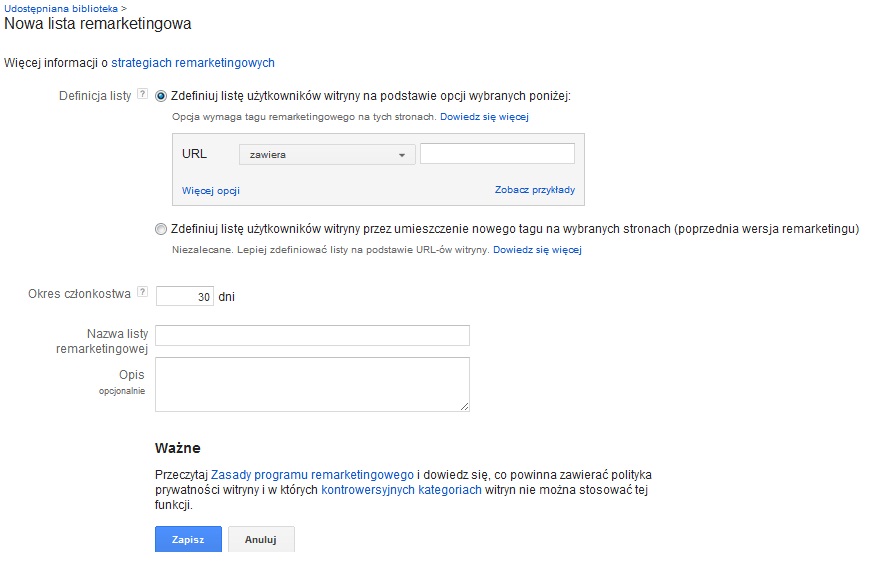Screen dimensions: 869x562
Task: Select the radio option to define list by URL options
Action: (161, 96)
